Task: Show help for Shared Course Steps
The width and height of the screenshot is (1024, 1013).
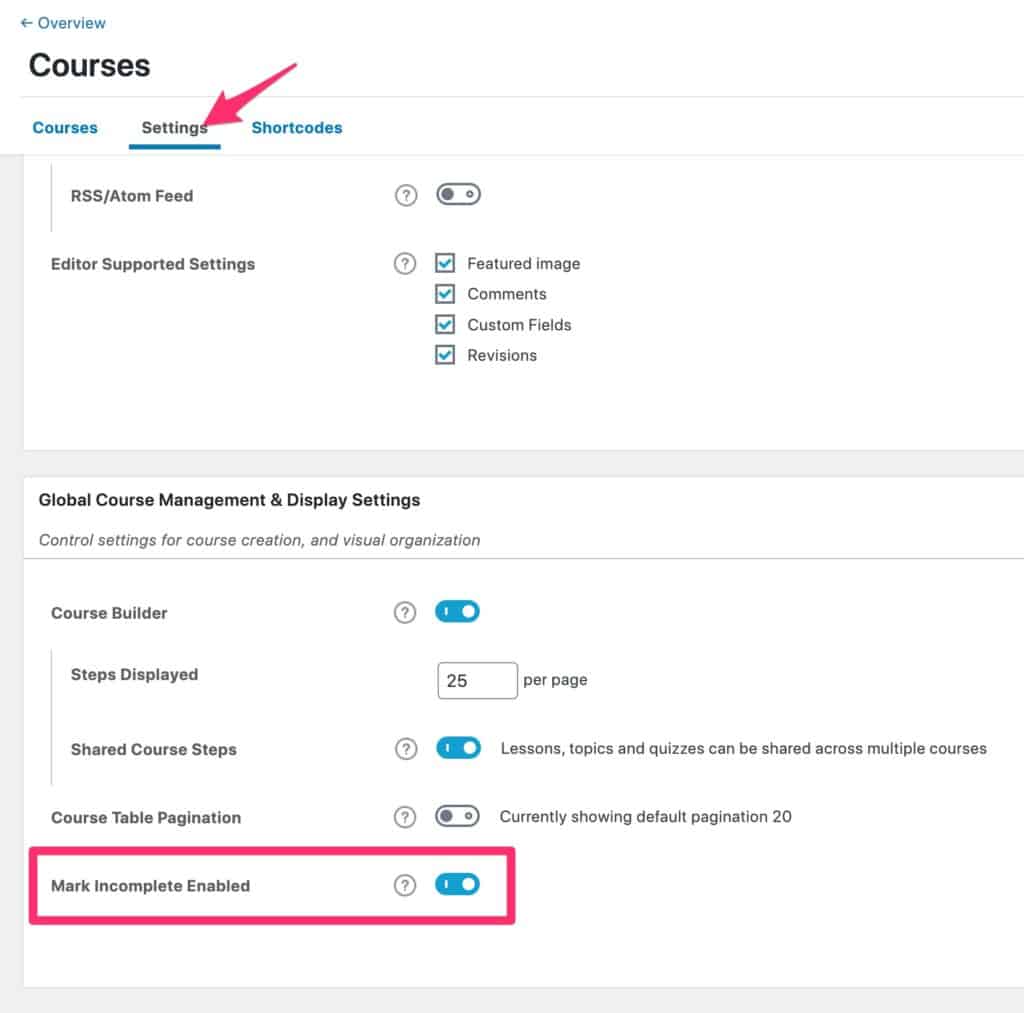Action: click(x=406, y=748)
